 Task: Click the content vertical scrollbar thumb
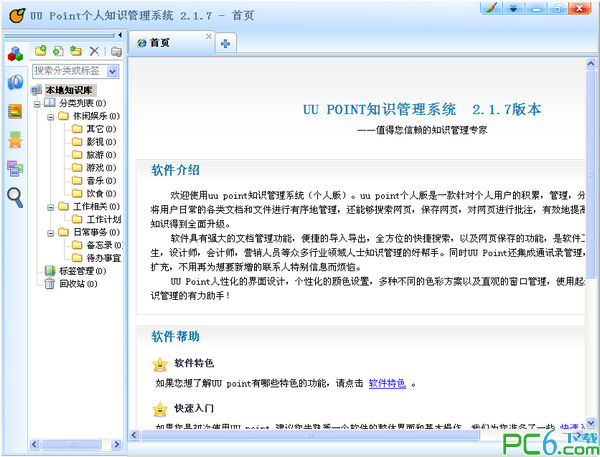591,173
